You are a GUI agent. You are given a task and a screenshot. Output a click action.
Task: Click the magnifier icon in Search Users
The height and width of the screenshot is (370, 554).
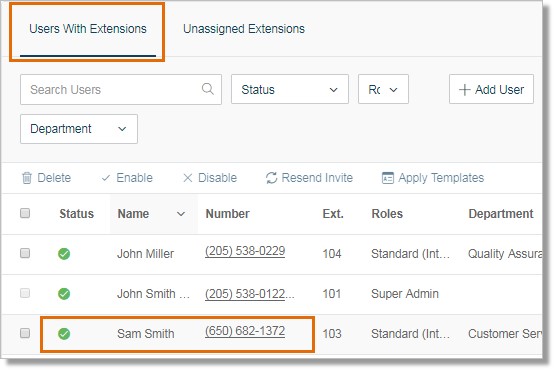tap(208, 89)
